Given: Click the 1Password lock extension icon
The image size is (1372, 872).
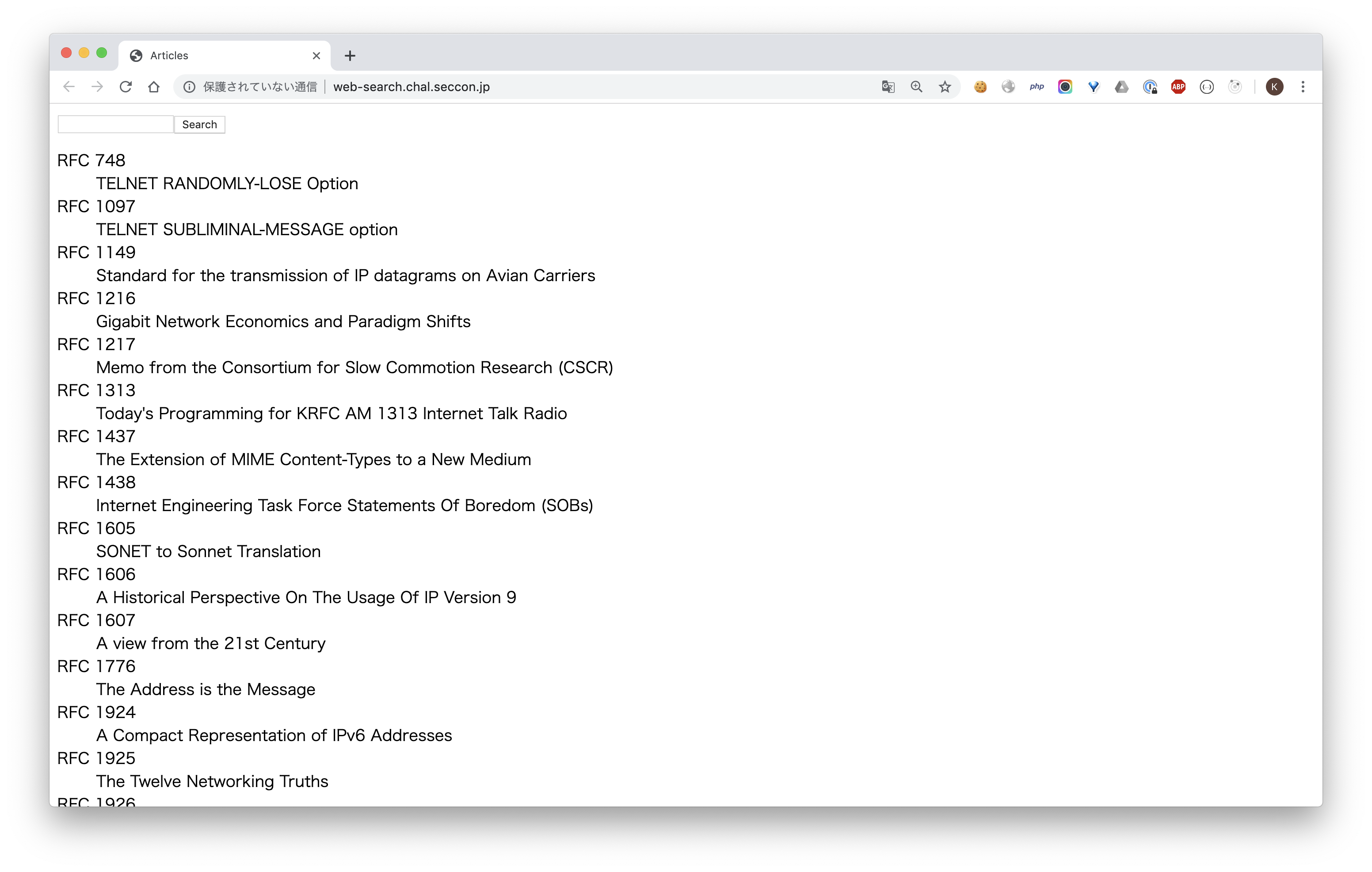Looking at the screenshot, I should (x=1150, y=87).
